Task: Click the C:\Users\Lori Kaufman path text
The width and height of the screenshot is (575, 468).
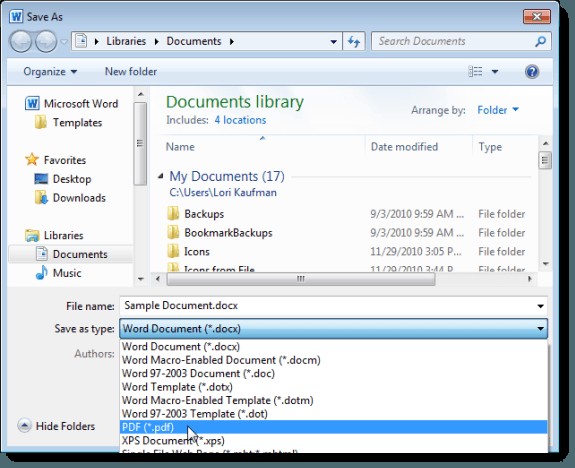Action: (223, 192)
